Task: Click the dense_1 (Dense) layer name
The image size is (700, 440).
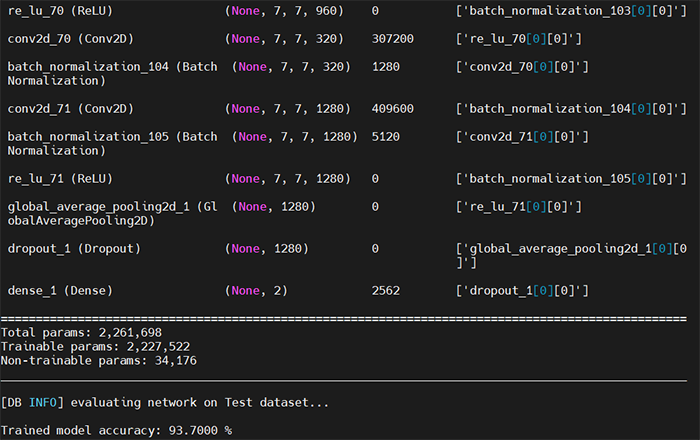Action: coord(60,290)
